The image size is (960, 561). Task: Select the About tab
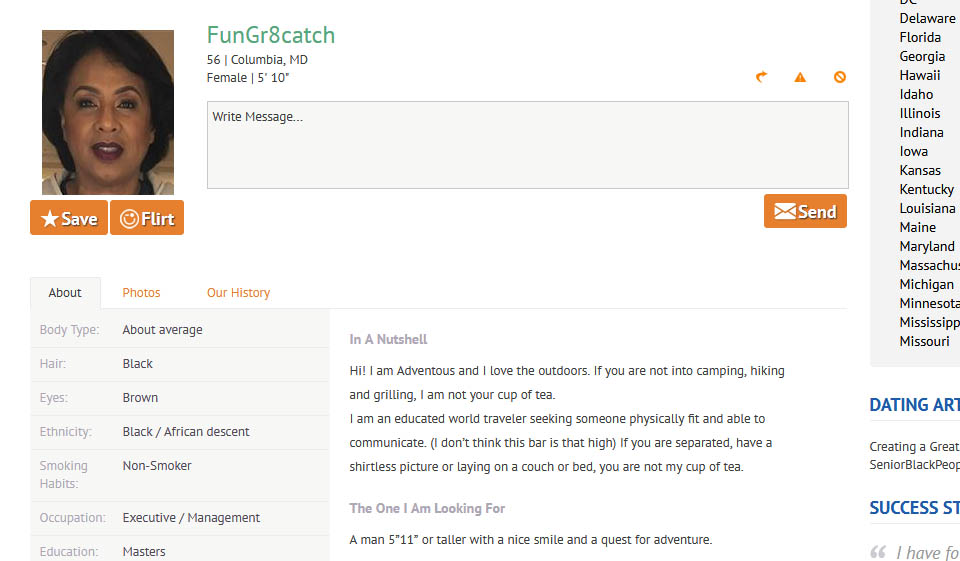tap(65, 293)
